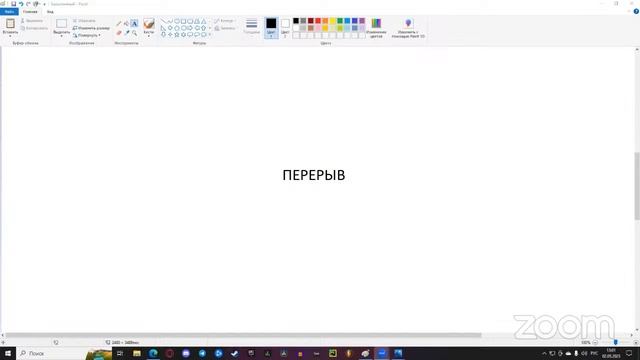Click the Paste (Вставить) clipboard icon

[x=10, y=24]
